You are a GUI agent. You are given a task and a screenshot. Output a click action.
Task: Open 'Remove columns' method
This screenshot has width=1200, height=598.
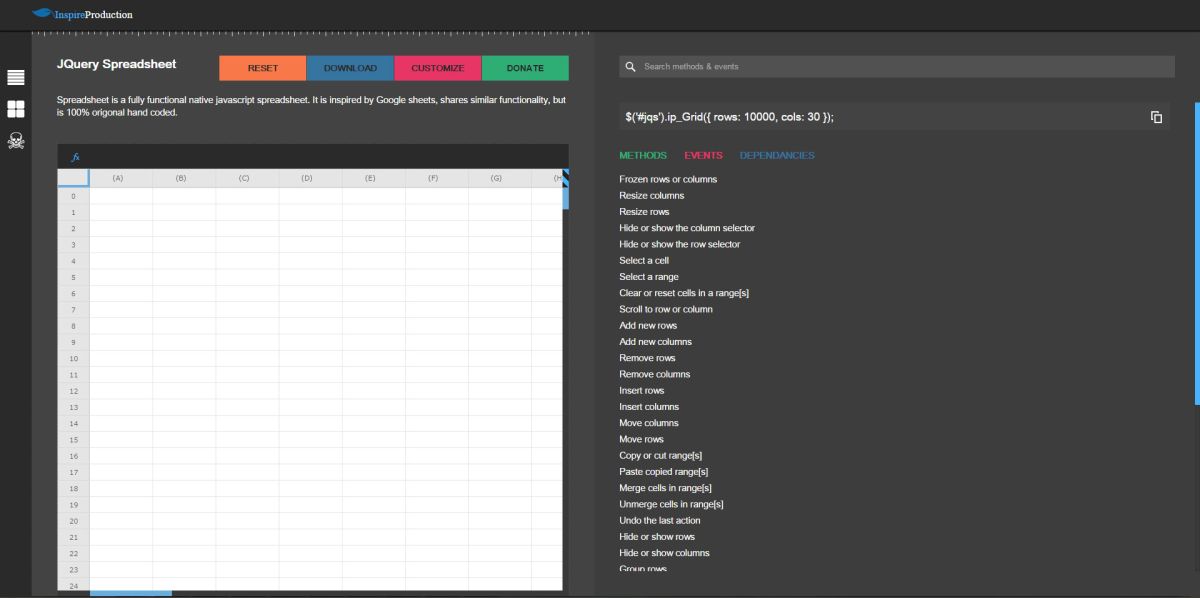pos(655,374)
